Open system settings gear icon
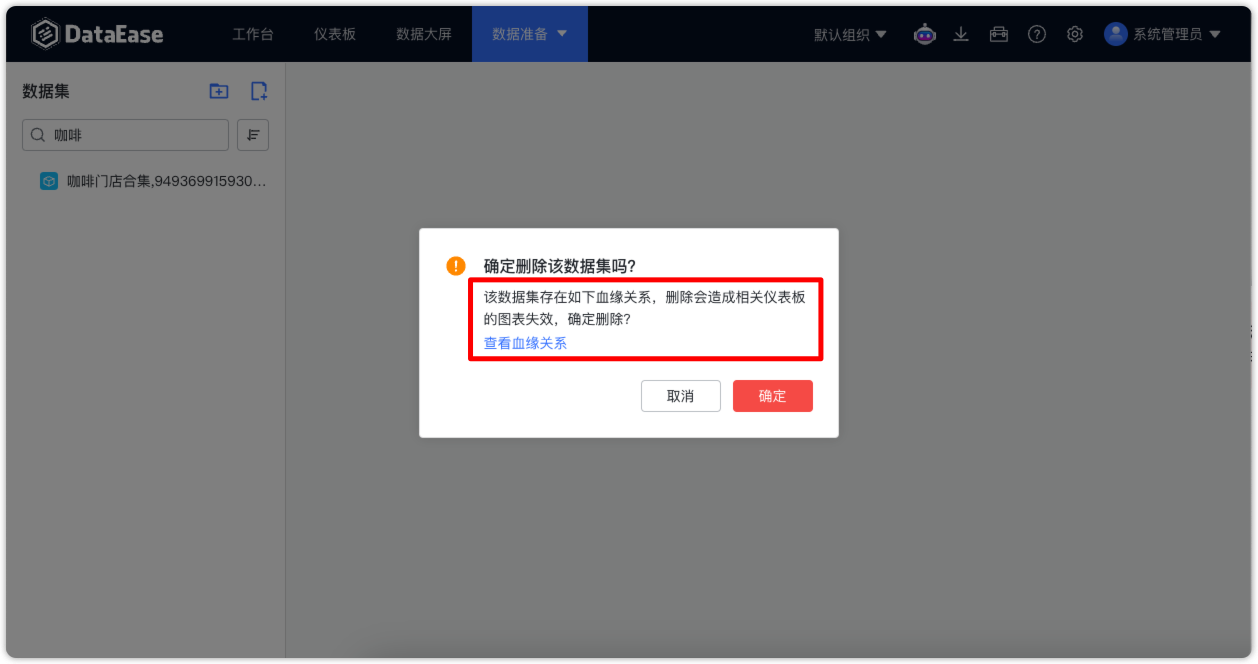The width and height of the screenshot is (1258, 664). point(1074,33)
